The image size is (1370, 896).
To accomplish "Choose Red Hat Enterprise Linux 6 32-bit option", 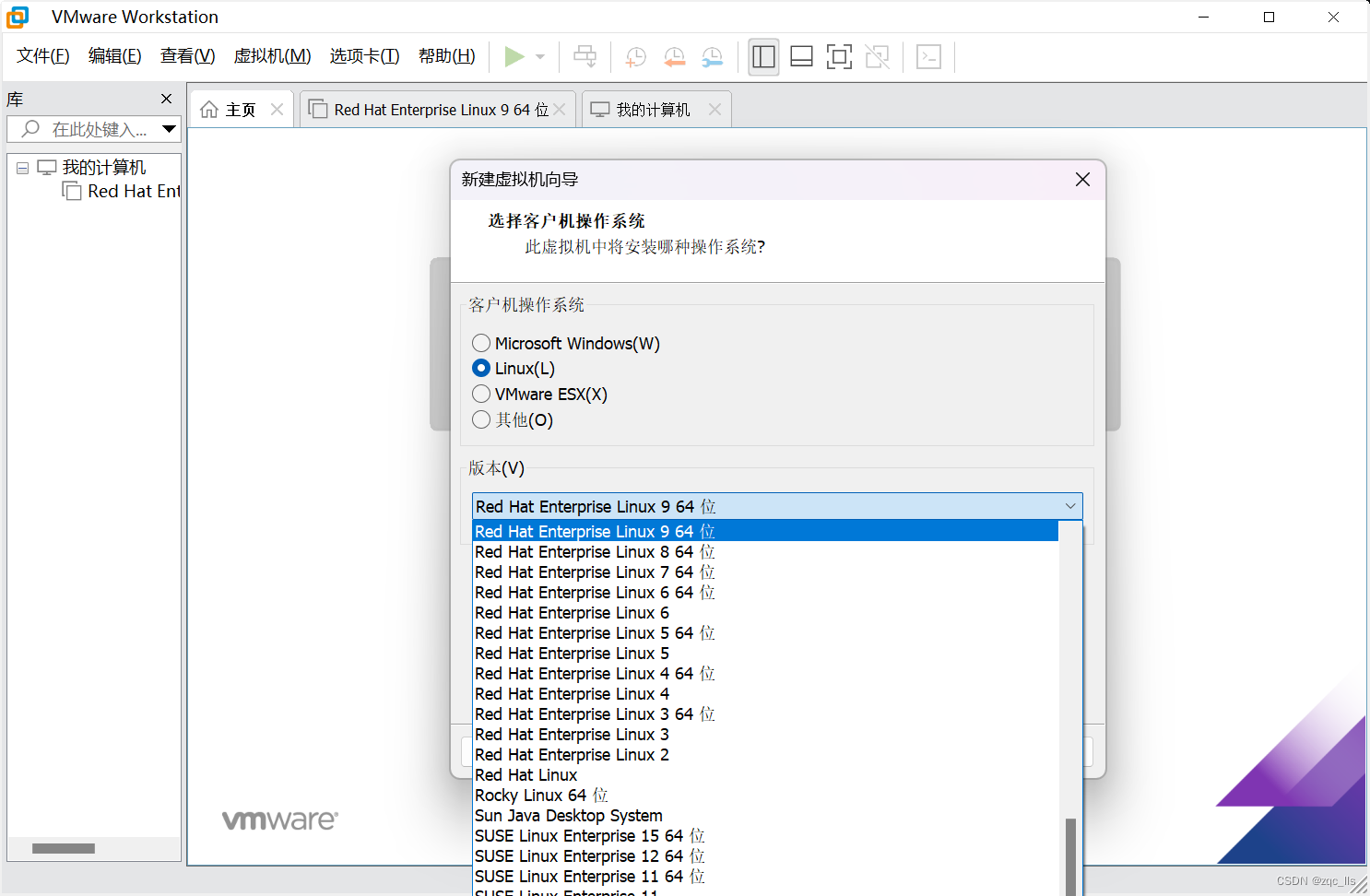I will 765,613.
